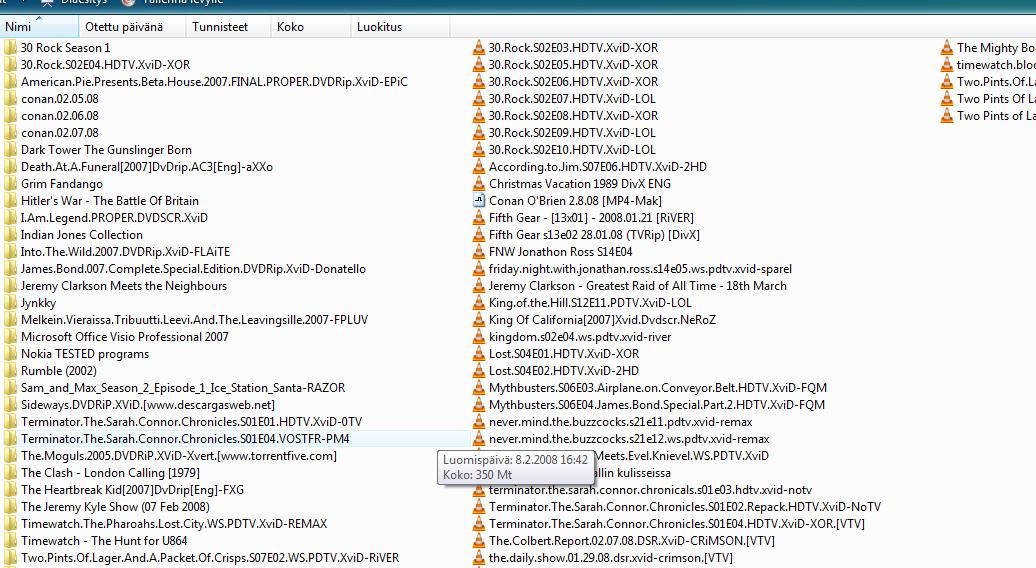This screenshot has width=1036, height=568.
Task: Click the Luokitus column header
Action: click(400, 26)
